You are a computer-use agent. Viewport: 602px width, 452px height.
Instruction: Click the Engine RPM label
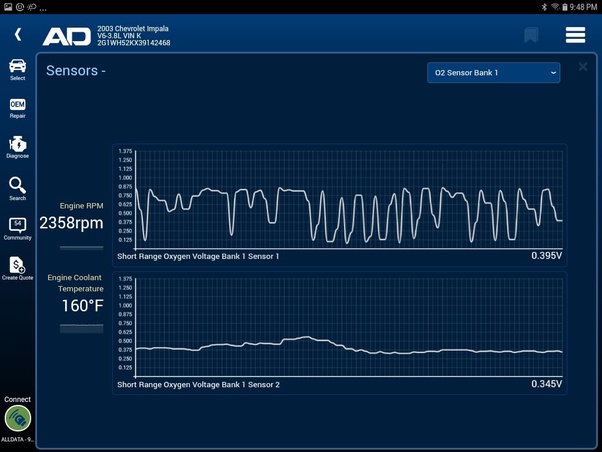(81, 205)
